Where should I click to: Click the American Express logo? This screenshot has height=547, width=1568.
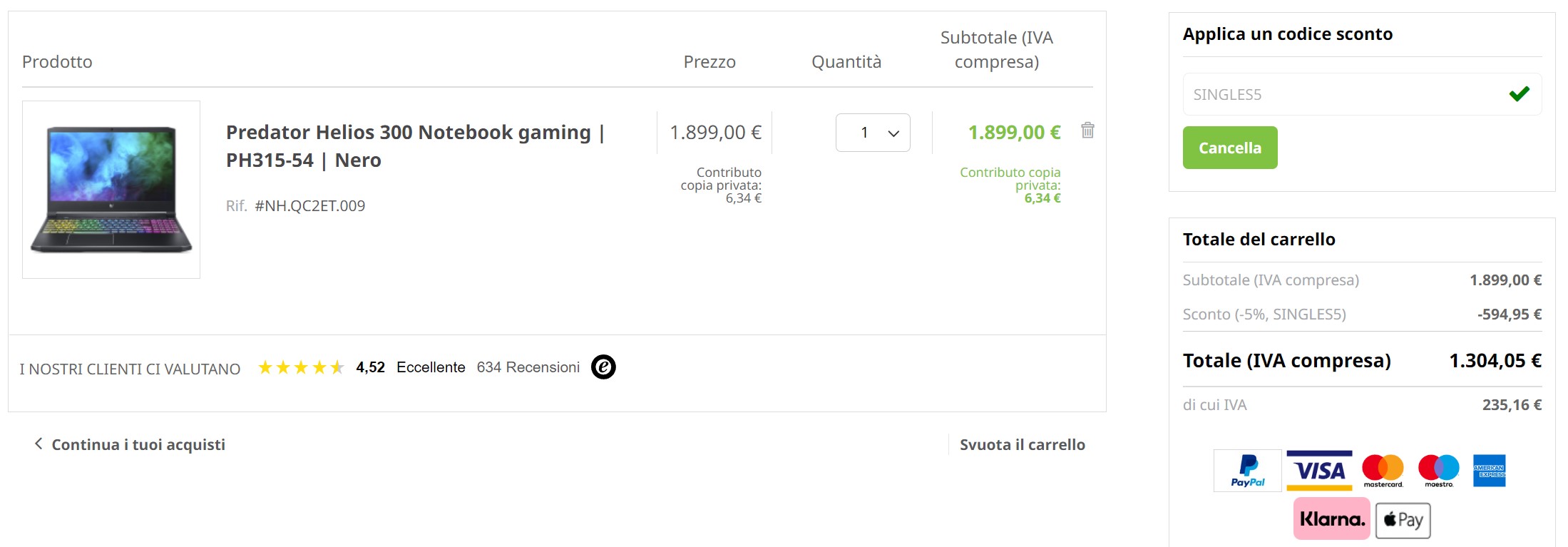pyautogui.click(x=1489, y=471)
